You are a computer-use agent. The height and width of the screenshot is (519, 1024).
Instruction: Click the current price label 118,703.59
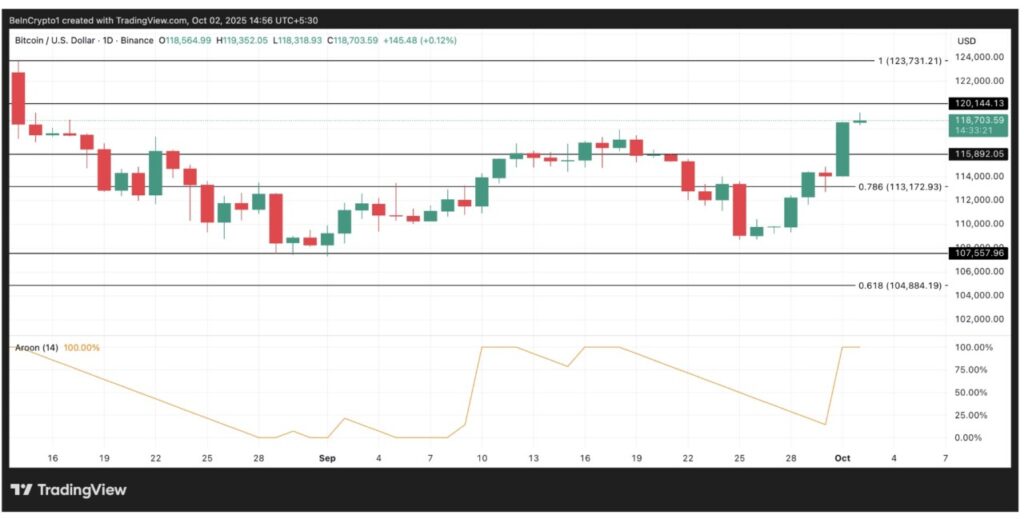(x=978, y=120)
